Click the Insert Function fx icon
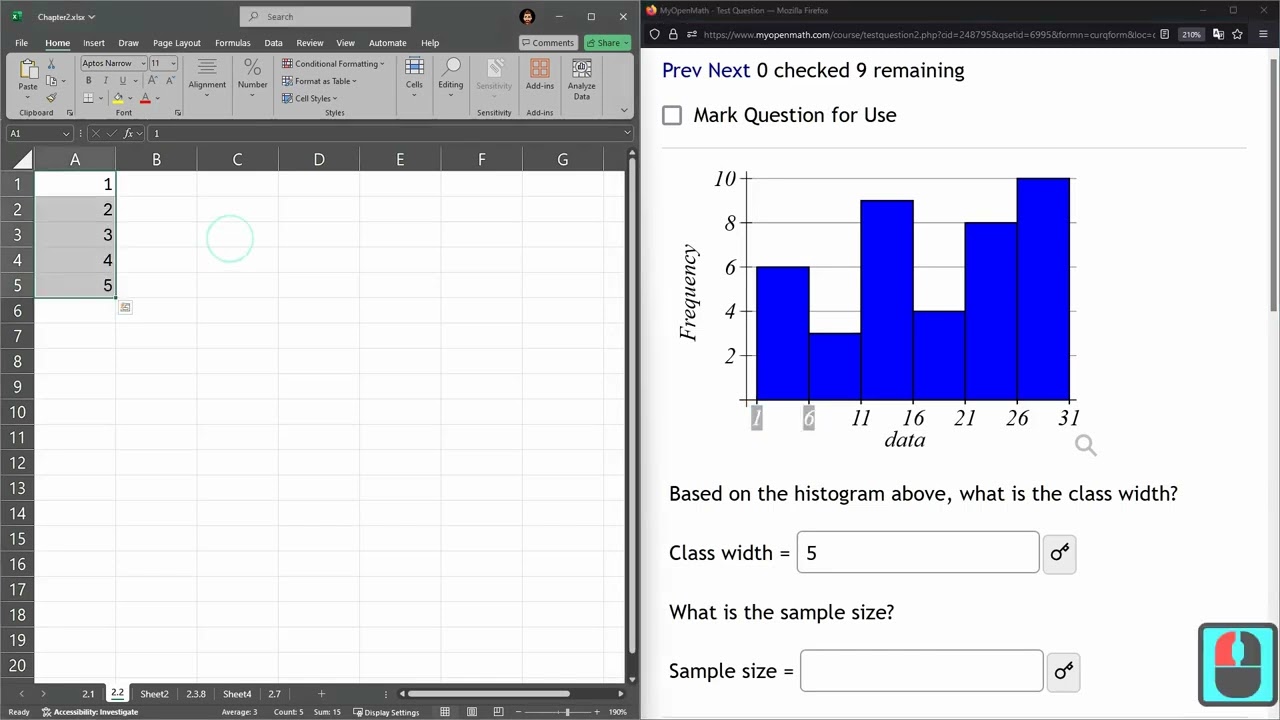Viewport: 1280px width, 720px height. [128, 133]
